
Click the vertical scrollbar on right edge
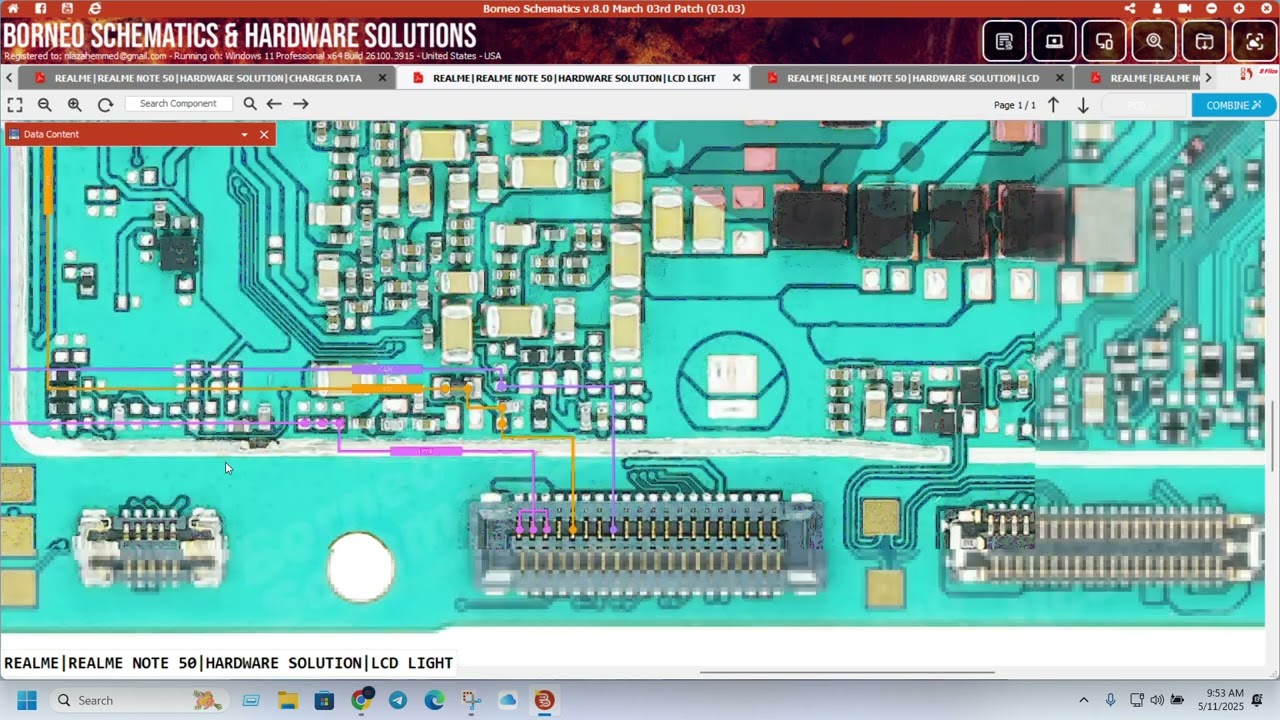click(x=1273, y=435)
